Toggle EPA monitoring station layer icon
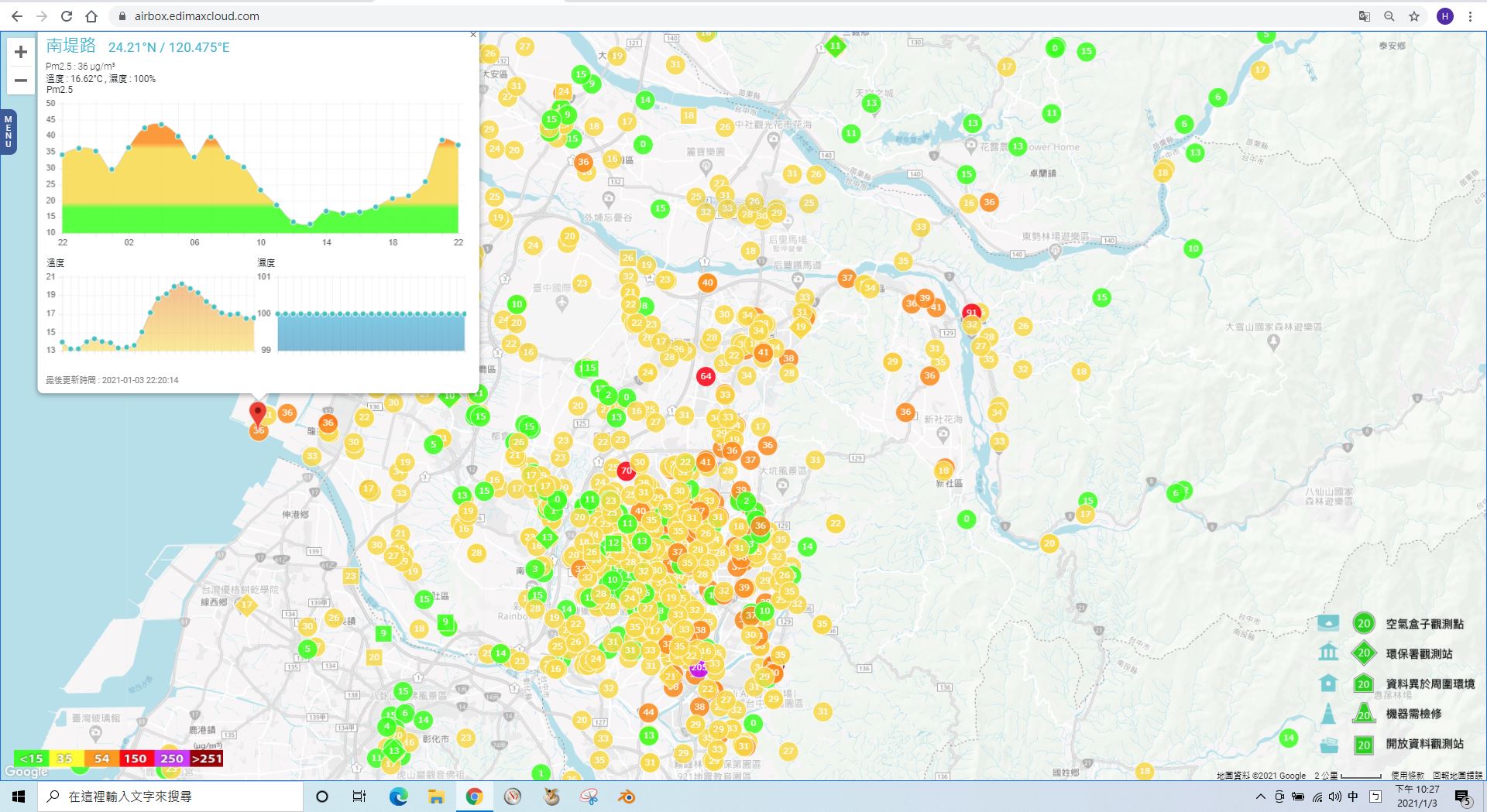This screenshot has width=1487, height=812. coord(1328,653)
